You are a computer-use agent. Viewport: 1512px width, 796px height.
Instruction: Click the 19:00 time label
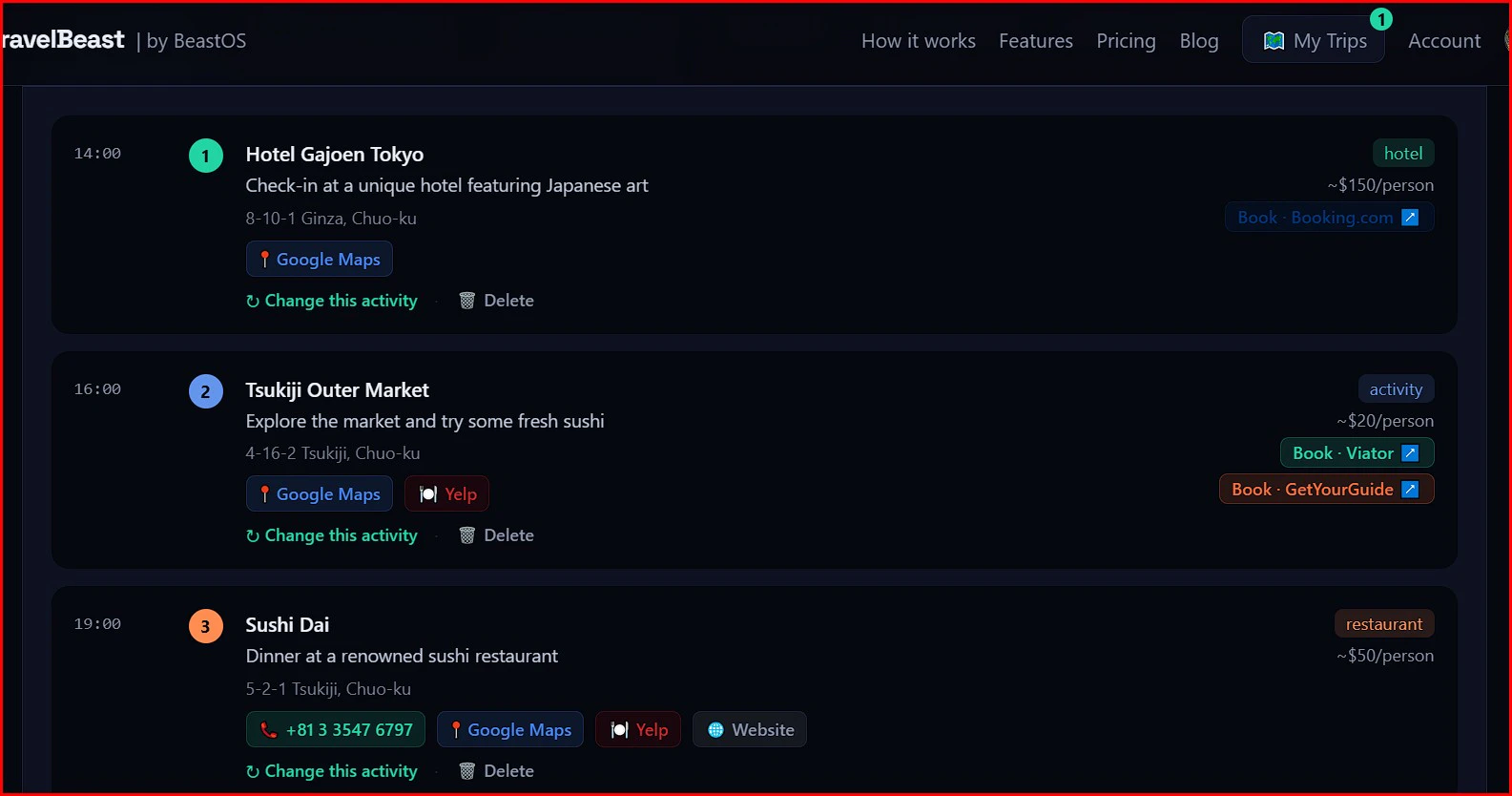(97, 624)
